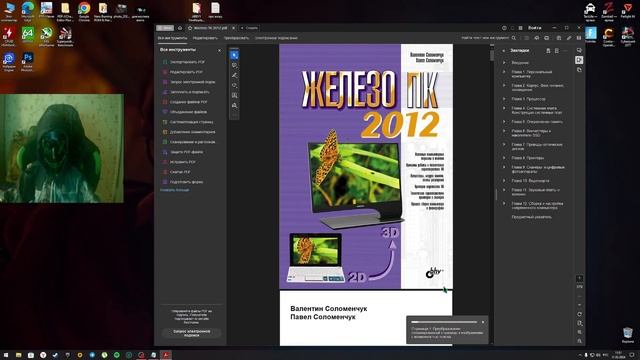Click the search magnifier icon
This screenshot has height=360, width=640.
pos(514,38)
